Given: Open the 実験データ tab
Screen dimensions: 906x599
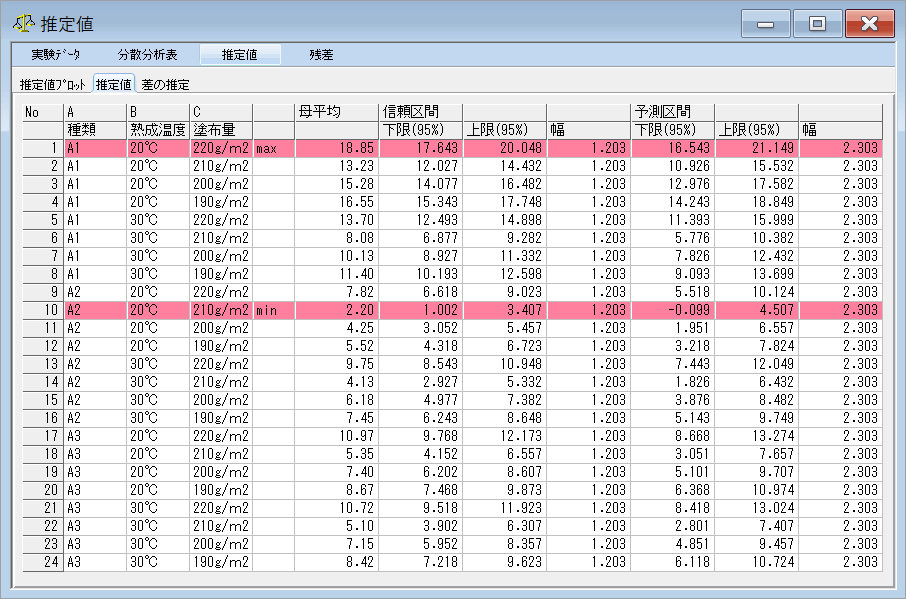Looking at the screenshot, I should pos(55,55).
